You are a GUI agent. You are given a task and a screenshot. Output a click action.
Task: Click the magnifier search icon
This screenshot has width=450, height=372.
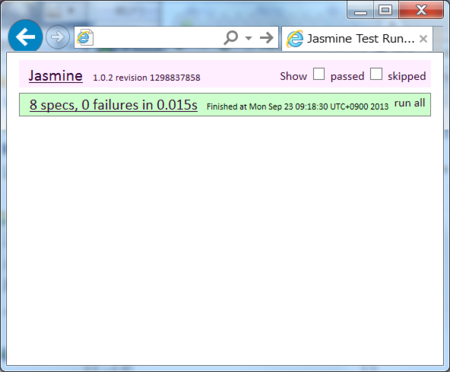coord(231,38)
